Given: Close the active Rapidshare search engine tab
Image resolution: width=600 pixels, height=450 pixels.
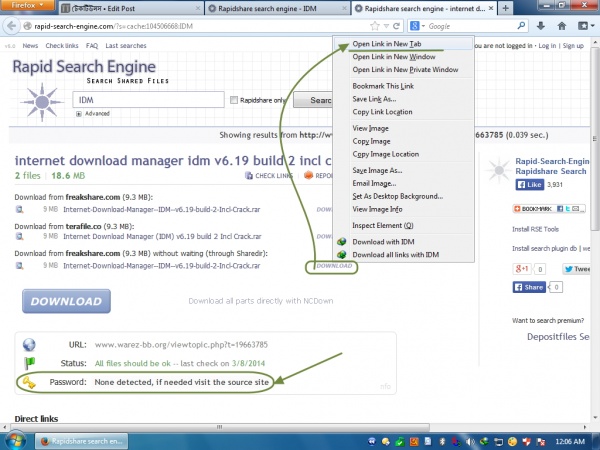Looking at the screenshot, I should click(x=491, y=8).
